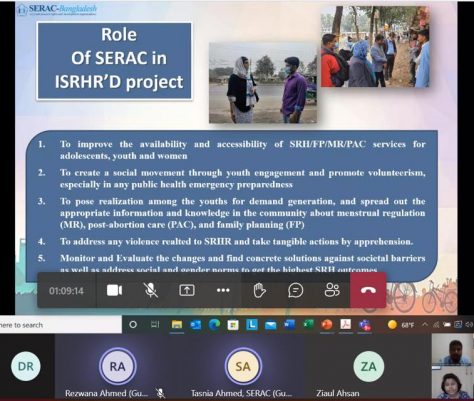
Task: Open Microsoft Store from the taskbar
Action: pos(233,324)
